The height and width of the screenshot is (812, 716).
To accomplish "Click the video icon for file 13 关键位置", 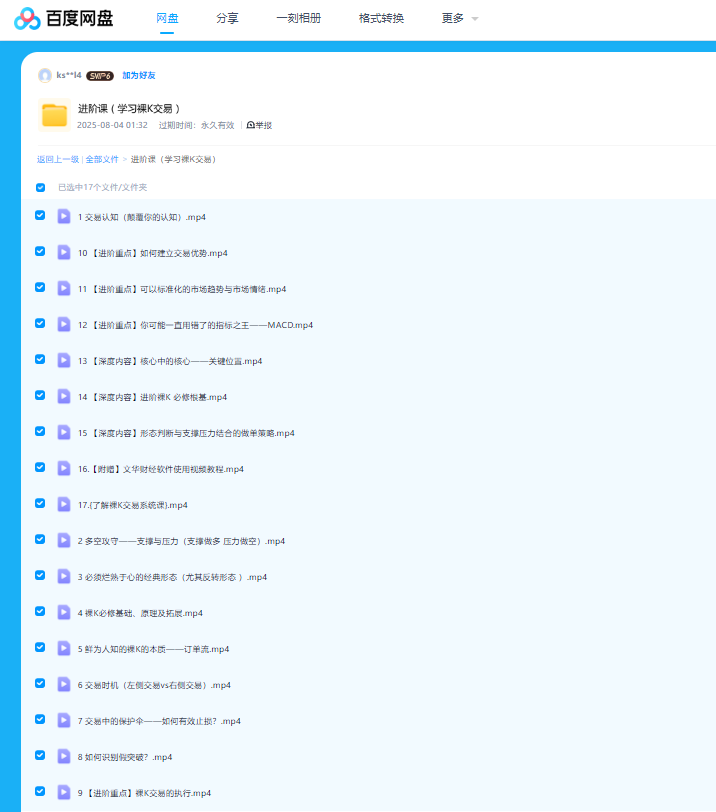I will [x=64, y=360].
